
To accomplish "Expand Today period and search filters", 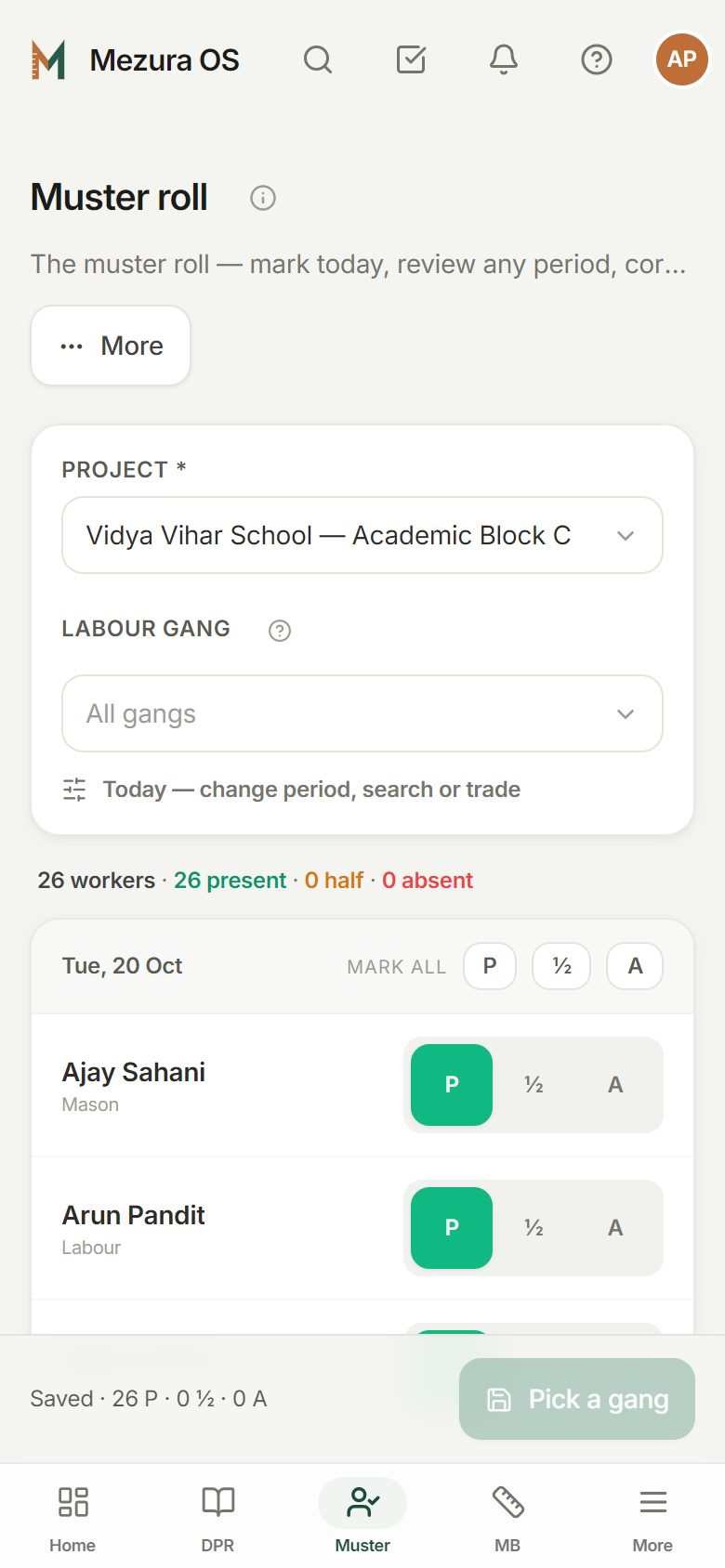I will (x=292, y=790).
